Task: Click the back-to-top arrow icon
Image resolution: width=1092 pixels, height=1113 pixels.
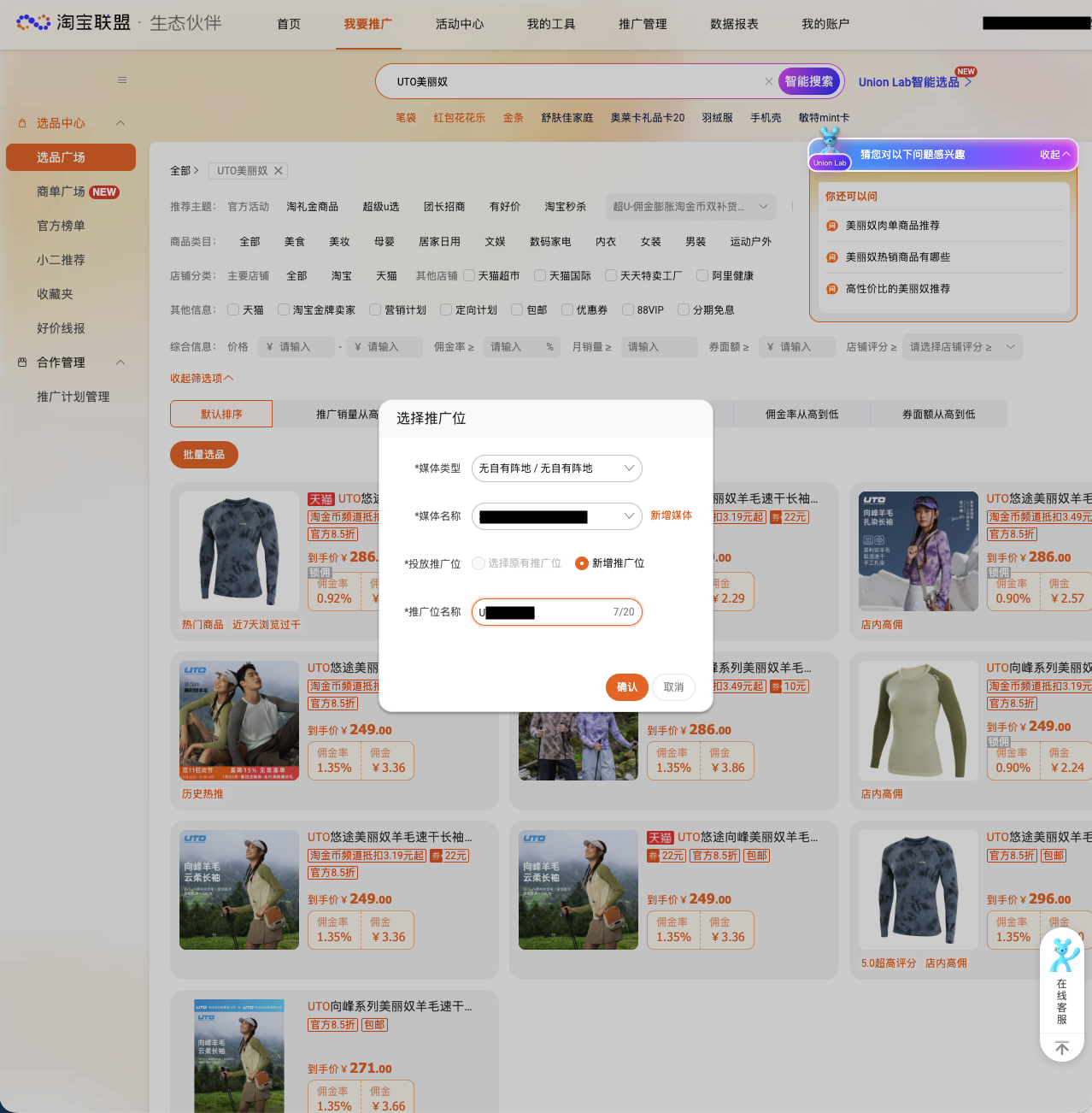Action: click(1061, 1047)
